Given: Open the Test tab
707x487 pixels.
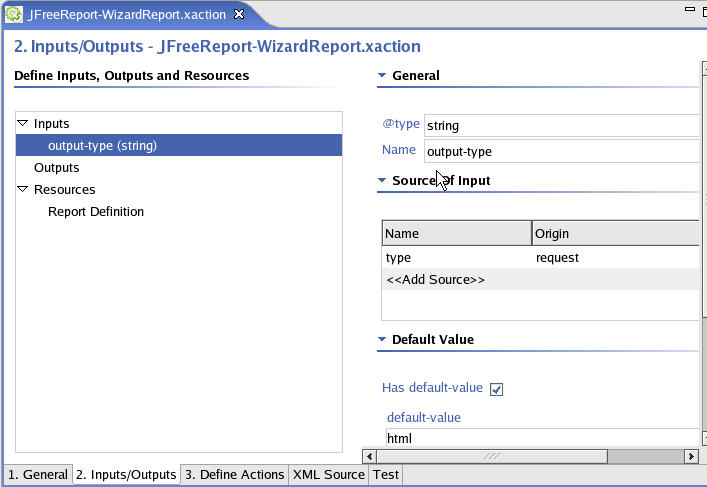Looking at the screenshot, I should (386, 474).
